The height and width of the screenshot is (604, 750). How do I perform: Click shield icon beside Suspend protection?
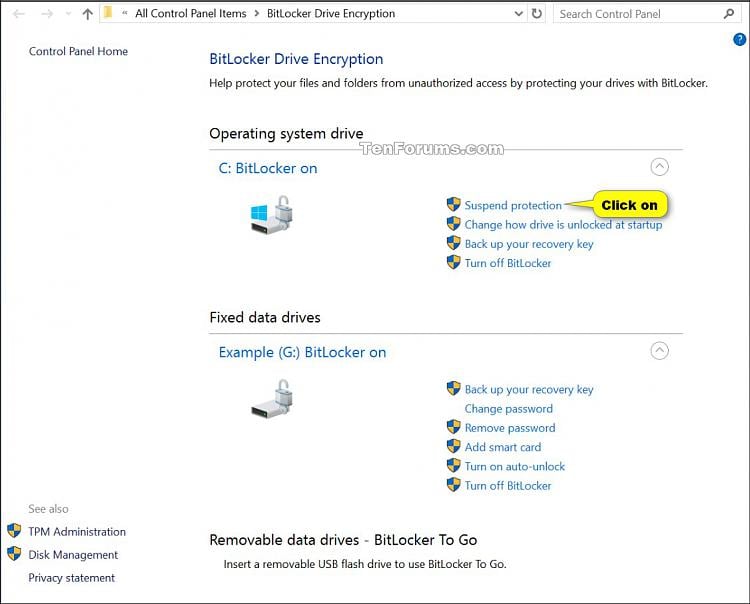[453, 204]
